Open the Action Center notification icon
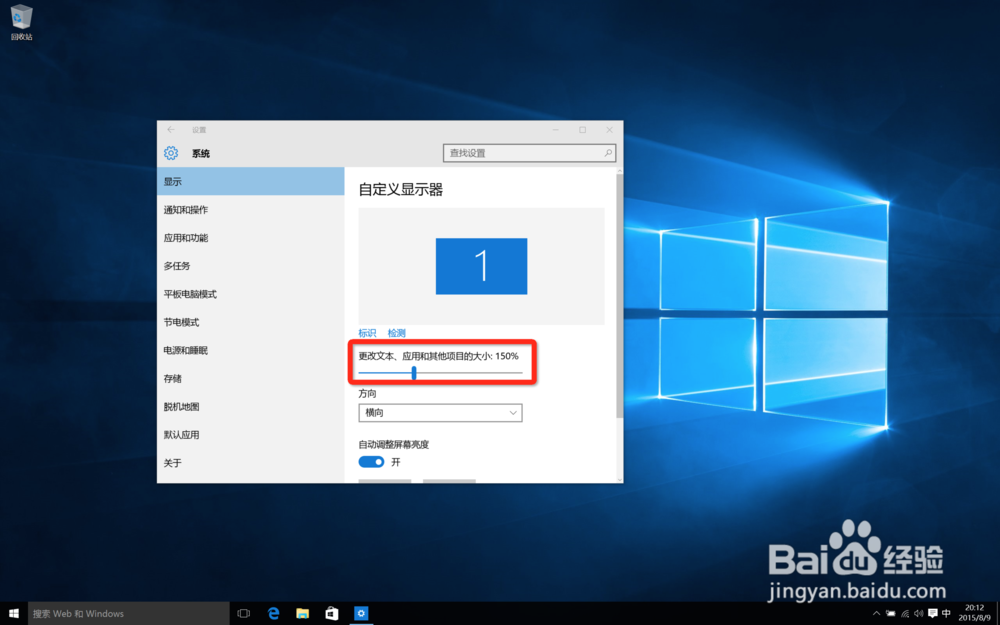1000x625 pixels. coord(933,613)
